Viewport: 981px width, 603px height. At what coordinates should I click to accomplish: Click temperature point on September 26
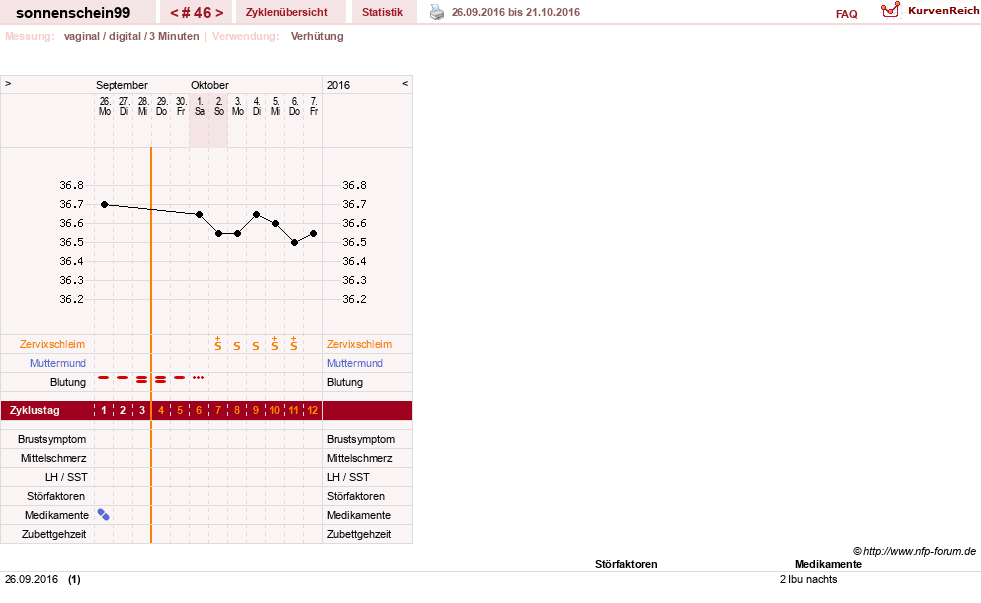point(104,205)
